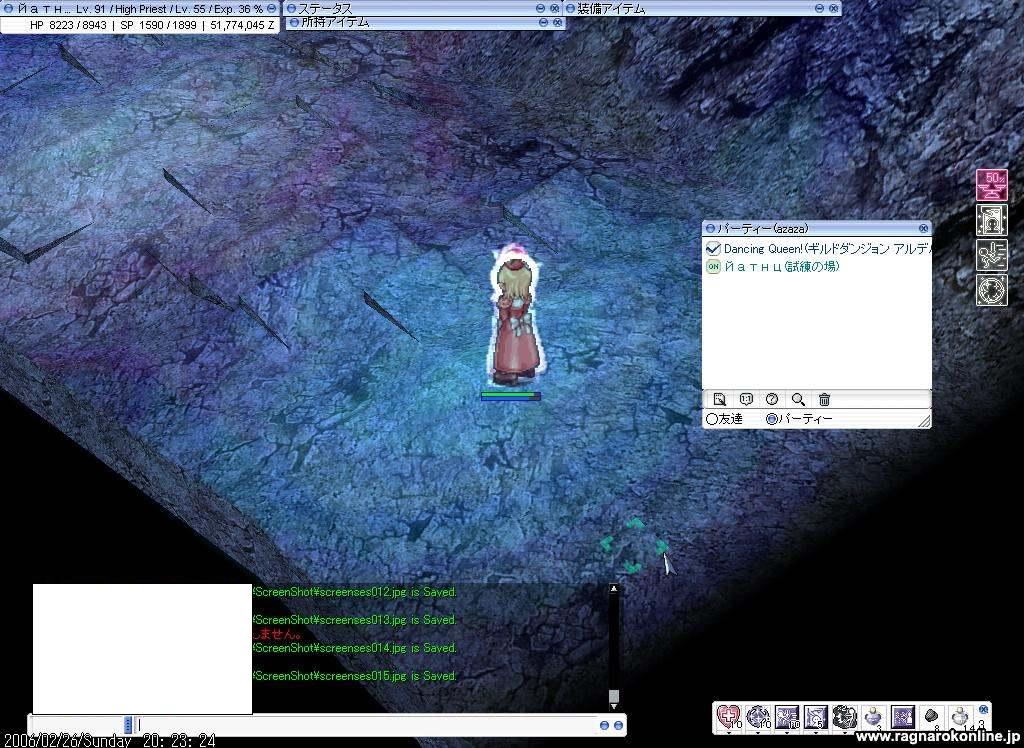Click chat log scrollbar down arrow

pyautogui.click(x=613, y=706)
